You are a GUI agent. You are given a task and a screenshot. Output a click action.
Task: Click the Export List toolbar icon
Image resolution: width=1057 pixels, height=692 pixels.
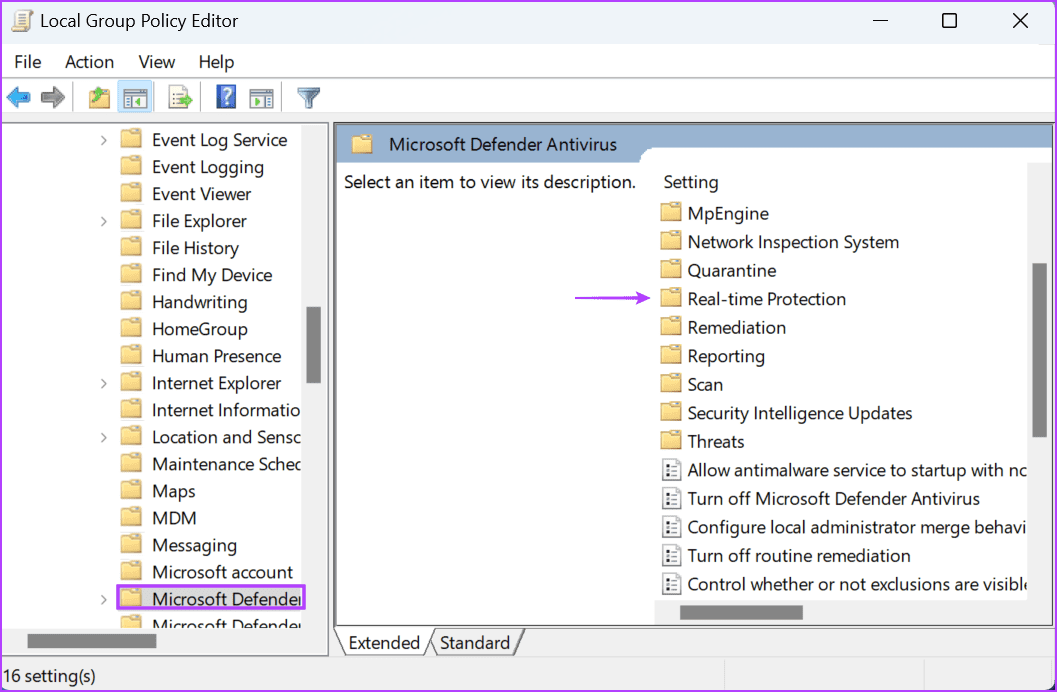pos(180,98)
